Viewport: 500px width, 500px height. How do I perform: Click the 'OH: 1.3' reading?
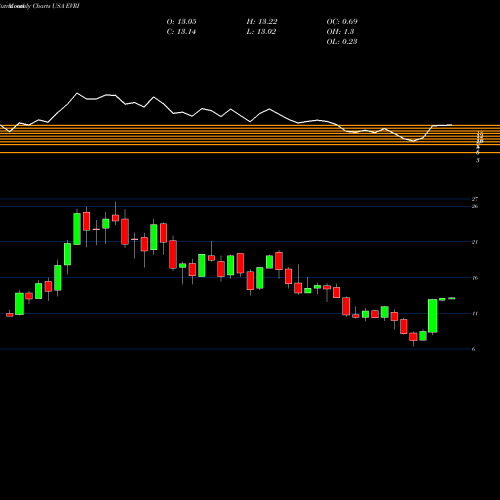pyautogui.click(x=340, y=32)
